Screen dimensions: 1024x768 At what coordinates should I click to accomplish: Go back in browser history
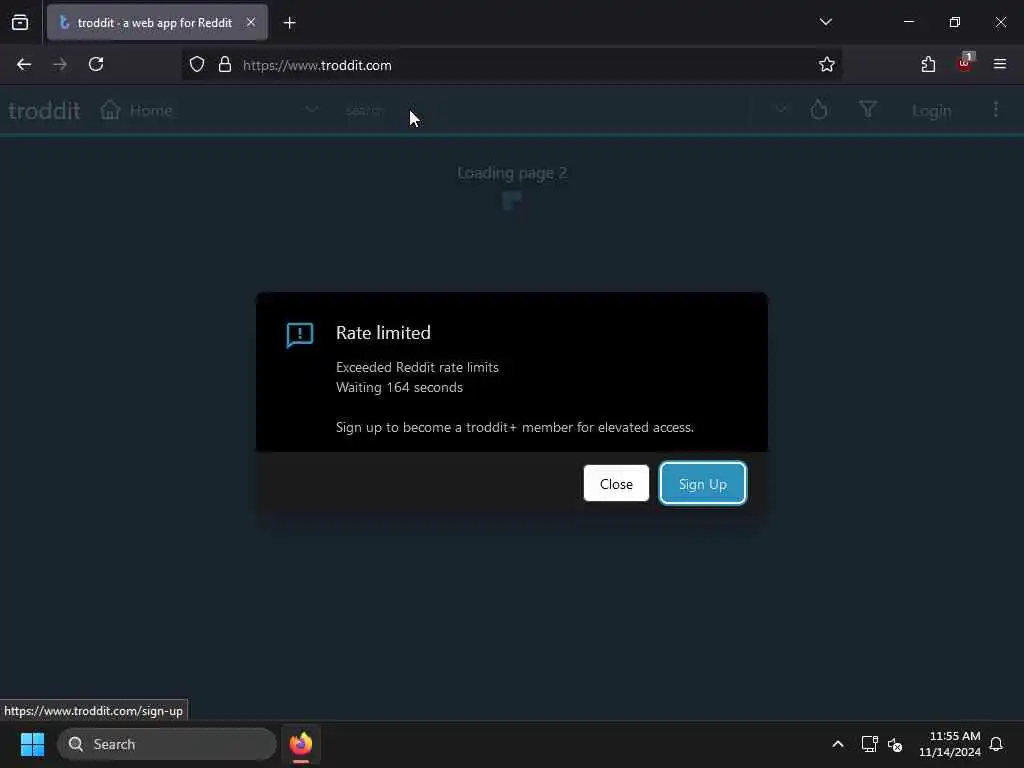tap(24, 65)
